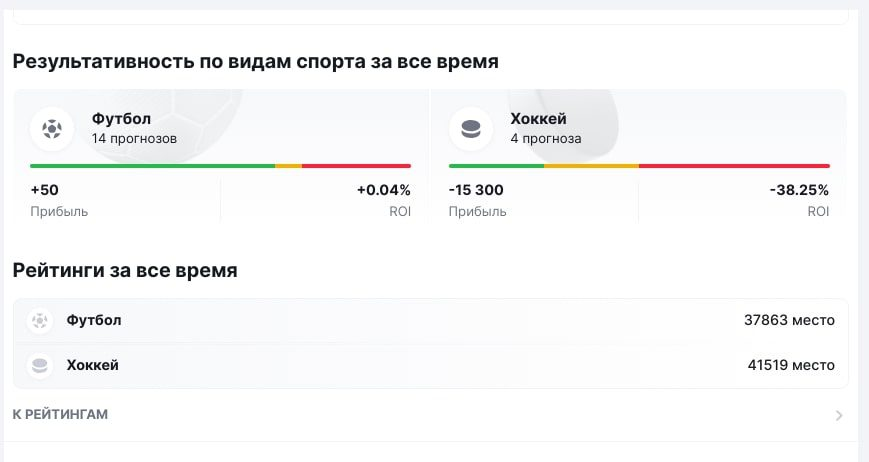Click the chevron arrow beside К РЕЙТИНГАМ
The width and height of the screenshot is (869, 462).
click(x=838, y=415)
